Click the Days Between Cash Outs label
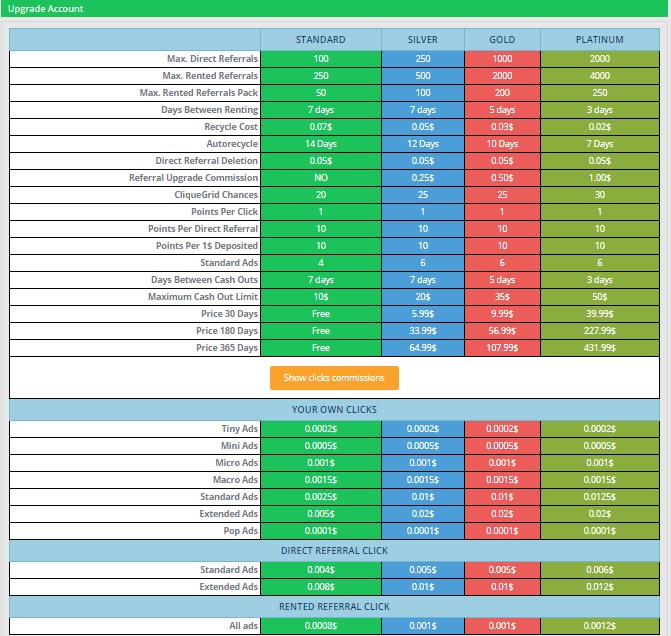671x636 pixels. tap(204, 280)
